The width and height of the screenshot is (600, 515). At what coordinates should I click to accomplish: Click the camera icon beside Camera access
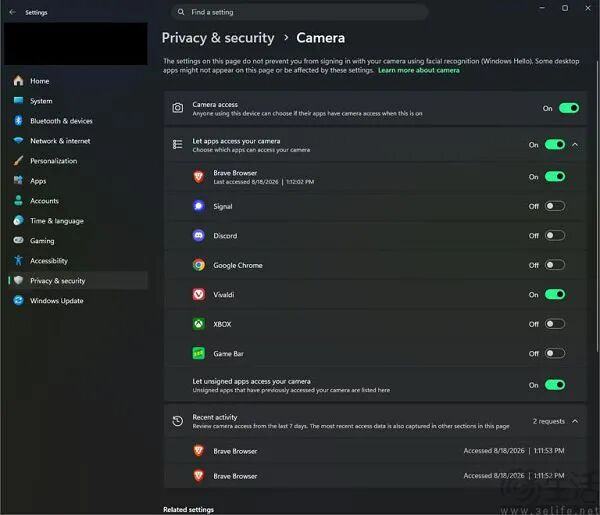[178, 108]
